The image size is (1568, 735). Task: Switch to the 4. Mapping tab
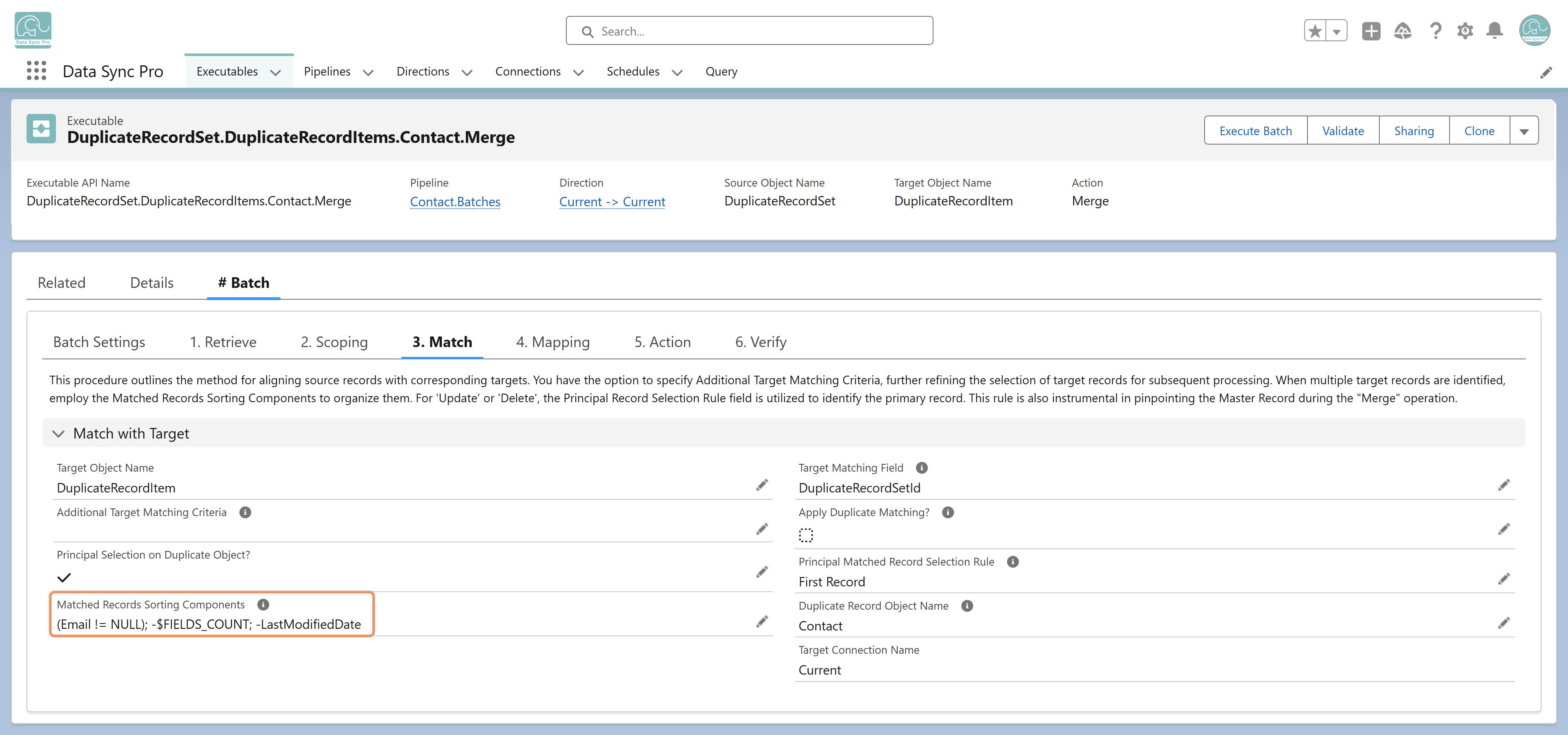click(553, 342)
